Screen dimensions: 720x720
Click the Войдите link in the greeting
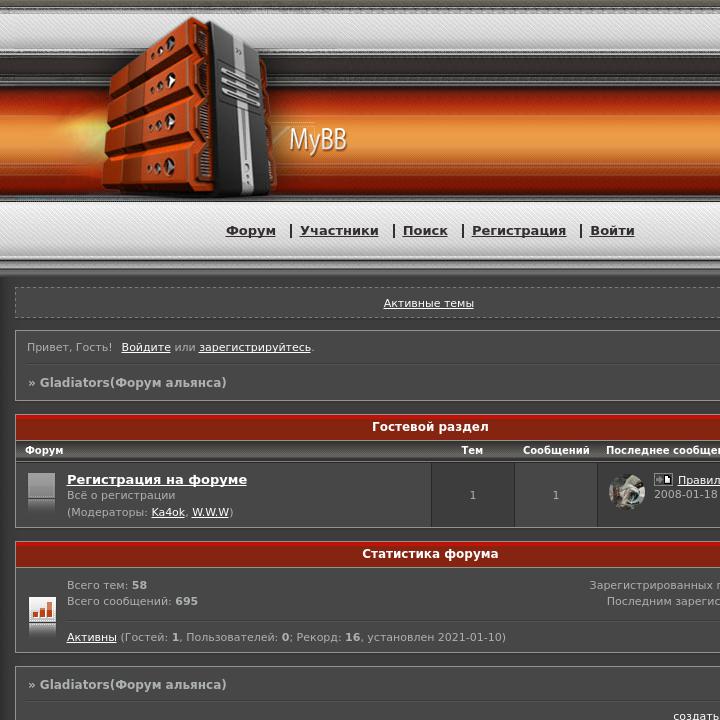point(146,347)
